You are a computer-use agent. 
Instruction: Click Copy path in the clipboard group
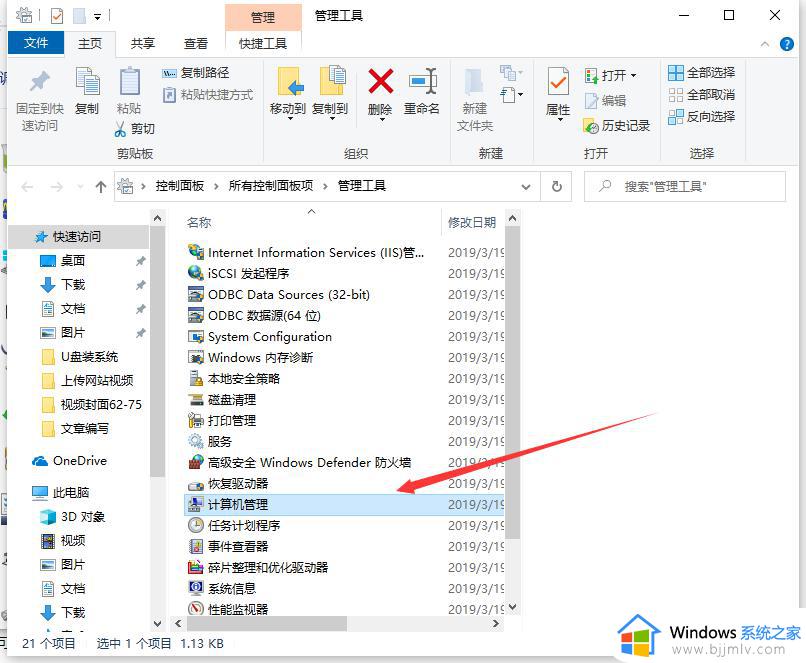tap(196, 73)
